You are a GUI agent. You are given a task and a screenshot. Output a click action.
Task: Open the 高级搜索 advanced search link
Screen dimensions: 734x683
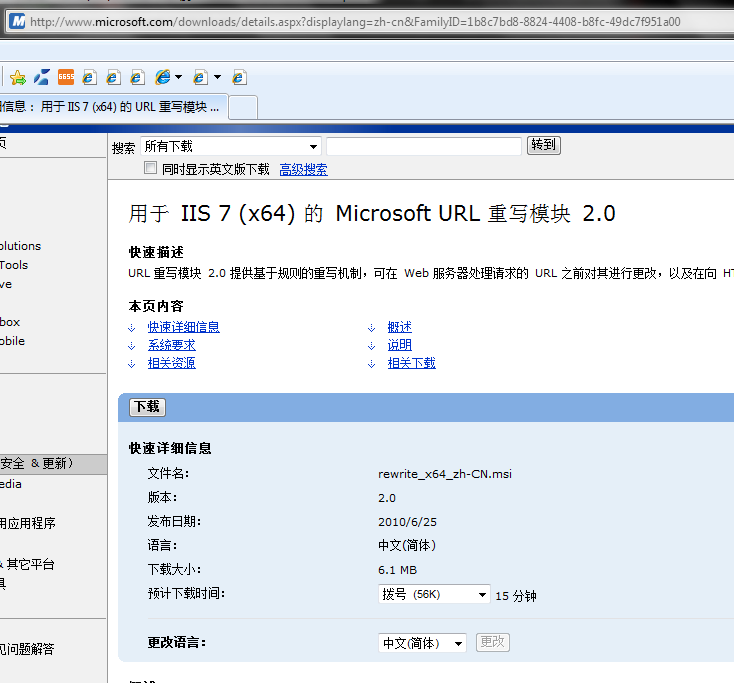(303, 169)
